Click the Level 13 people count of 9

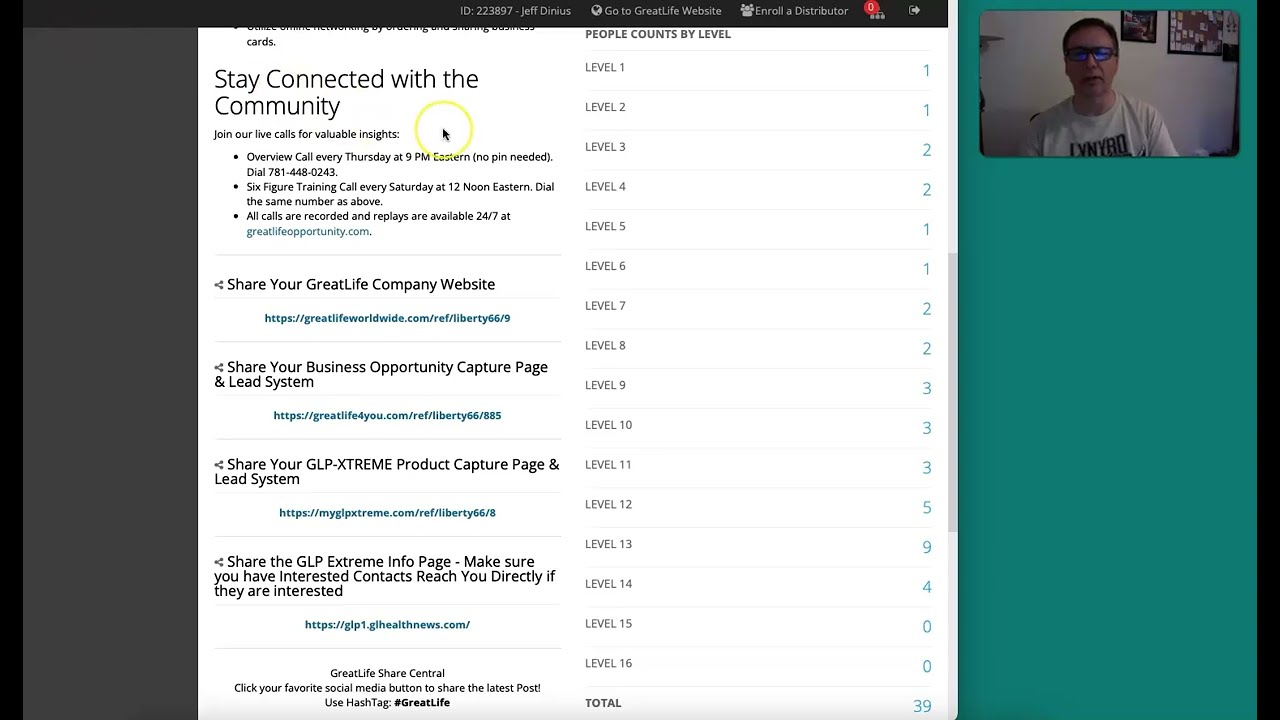click(926, 547)
